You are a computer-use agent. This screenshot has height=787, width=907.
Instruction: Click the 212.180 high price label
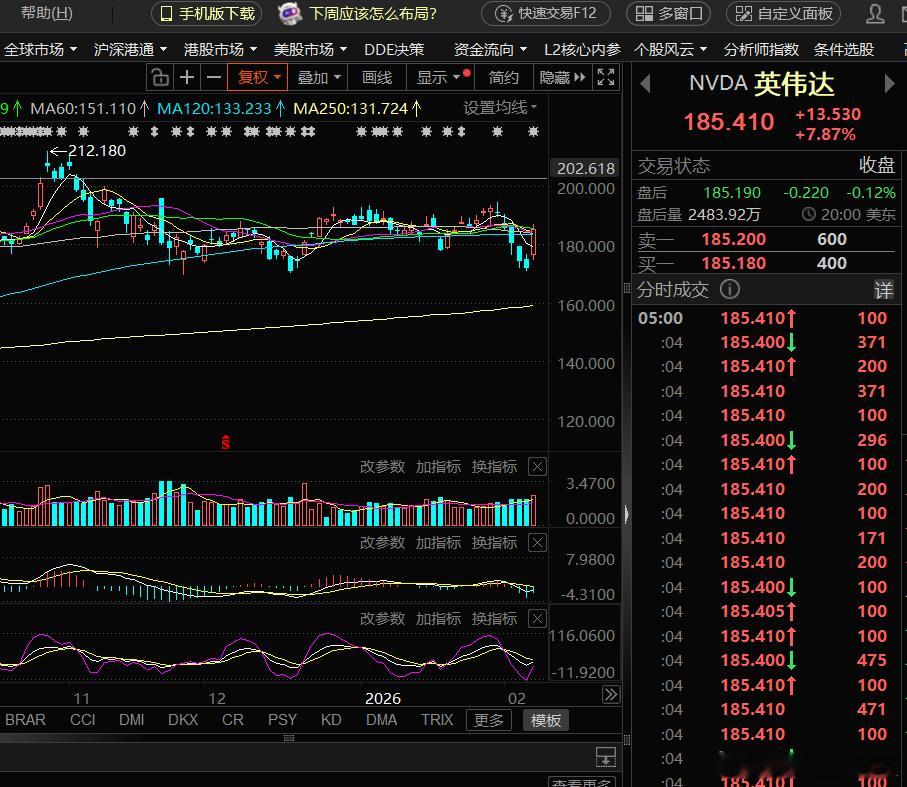point(97,150)
